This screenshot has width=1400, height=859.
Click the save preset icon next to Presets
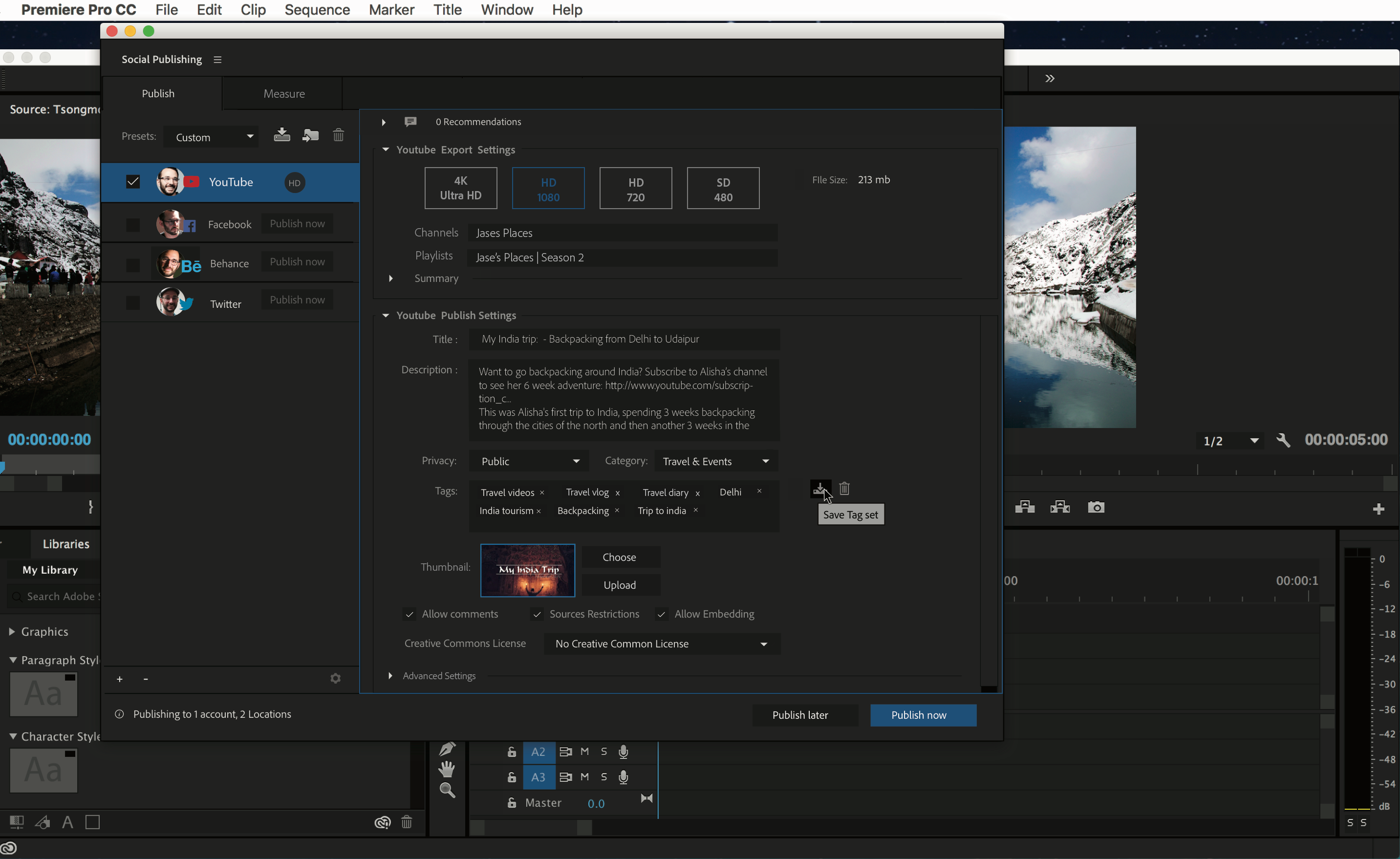[x=282, y=135]
